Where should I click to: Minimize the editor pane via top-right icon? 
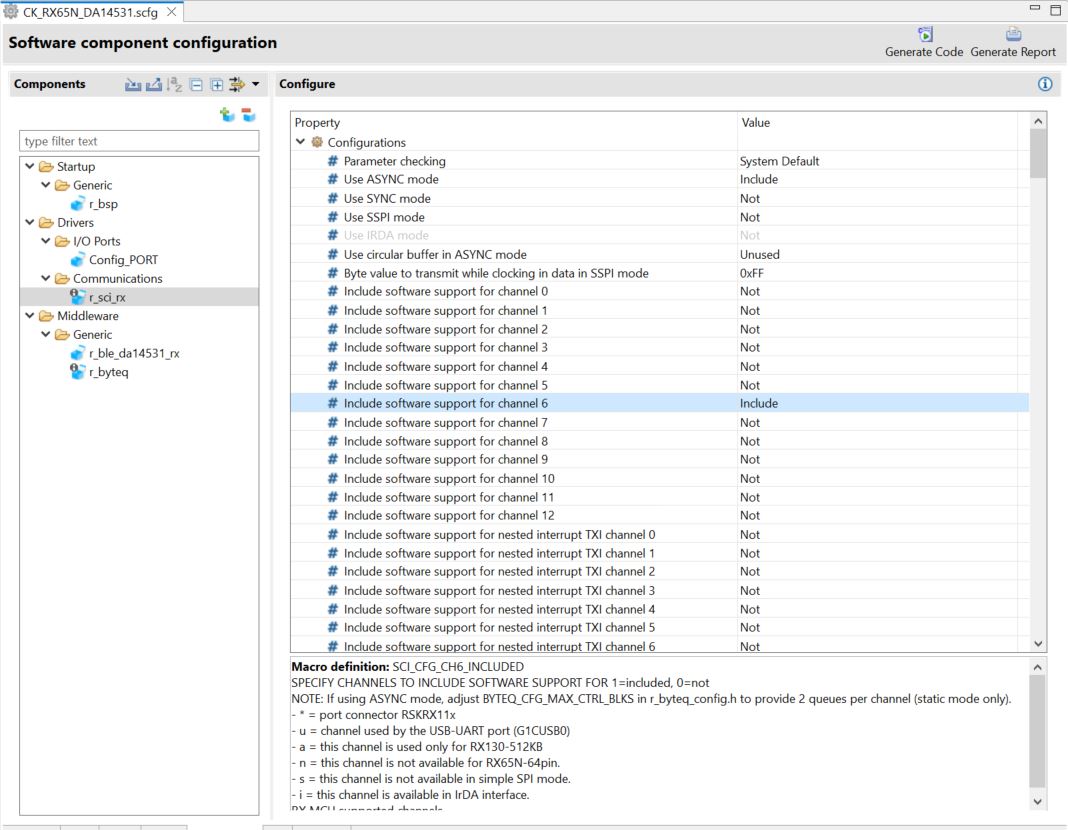1035,8
